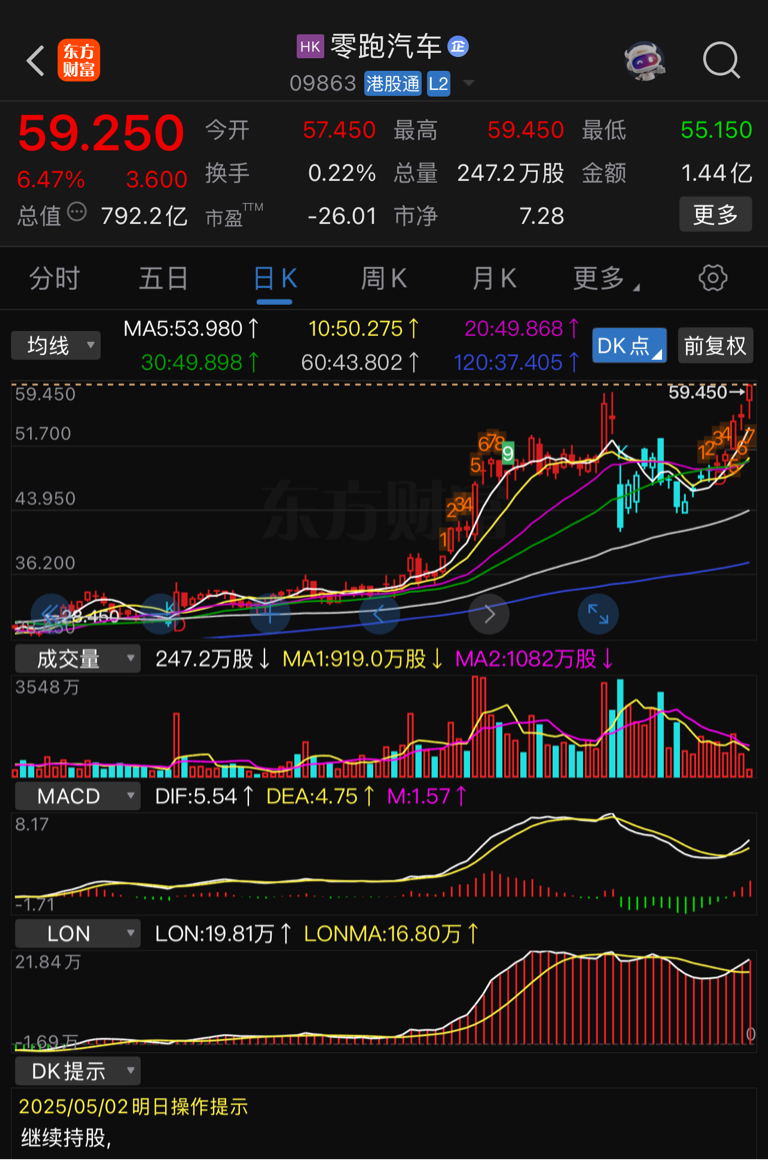Tap the 60:43.802 MA readout
Viewport: 768px width, 1160px height.
point(360,362)
